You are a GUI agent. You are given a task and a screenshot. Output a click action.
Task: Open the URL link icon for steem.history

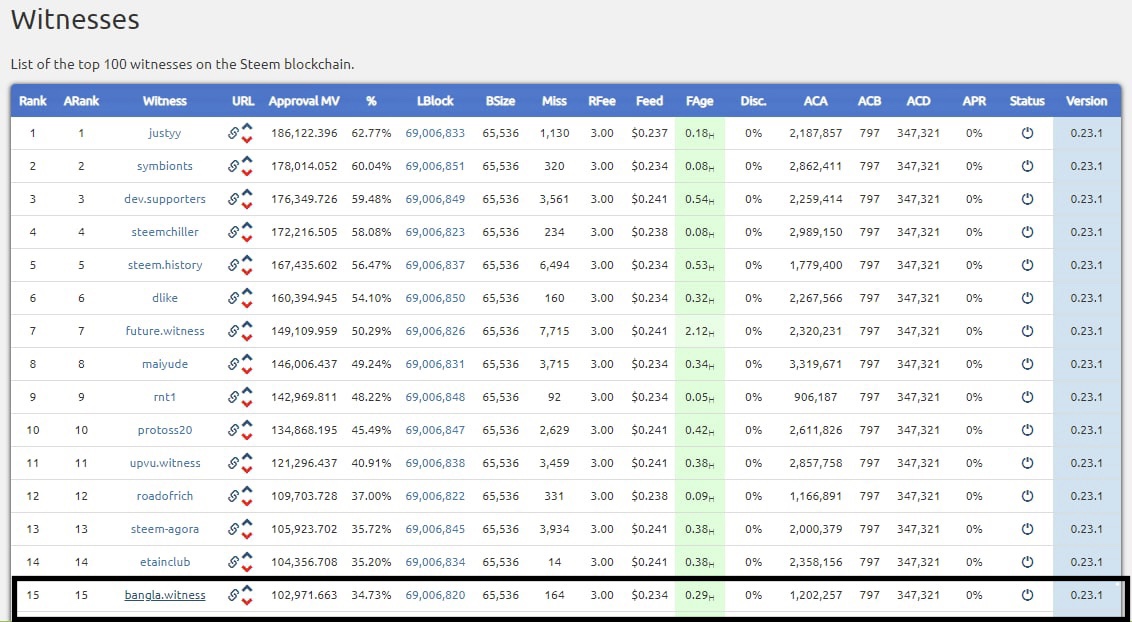[234, 265]
